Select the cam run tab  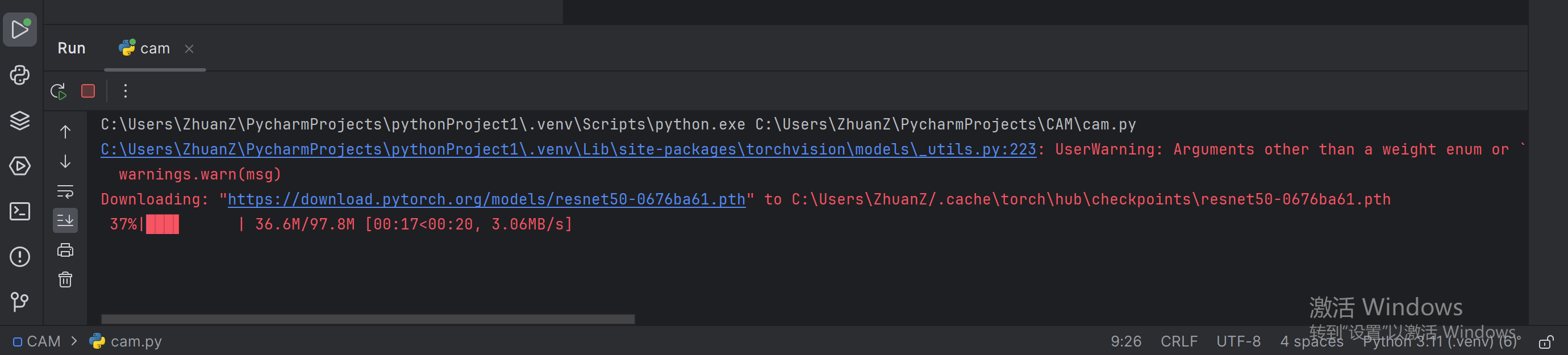point(146,49)
